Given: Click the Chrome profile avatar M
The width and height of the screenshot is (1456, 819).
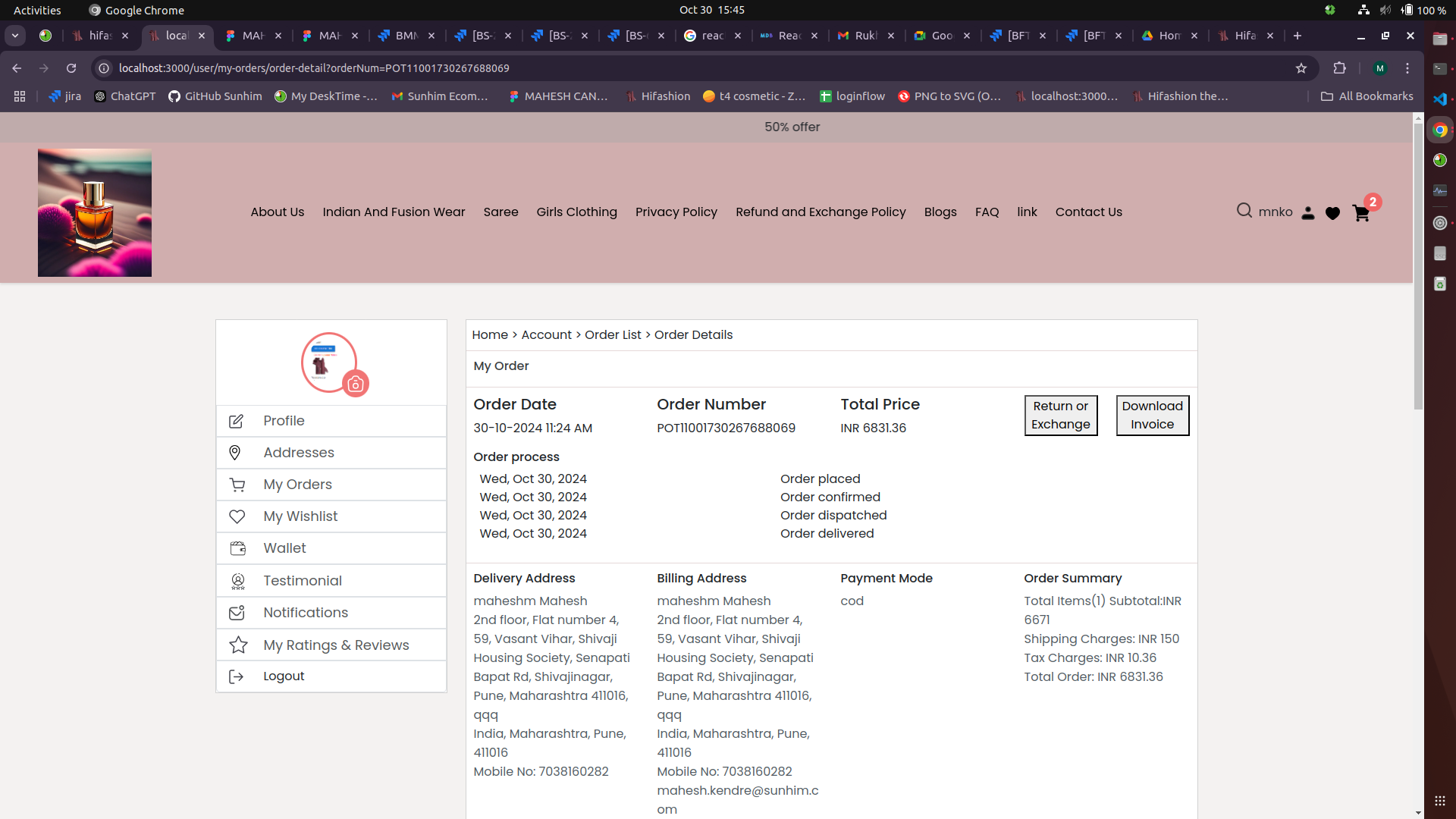Looking at the screenshot, I should click(x=1380, y=68).
